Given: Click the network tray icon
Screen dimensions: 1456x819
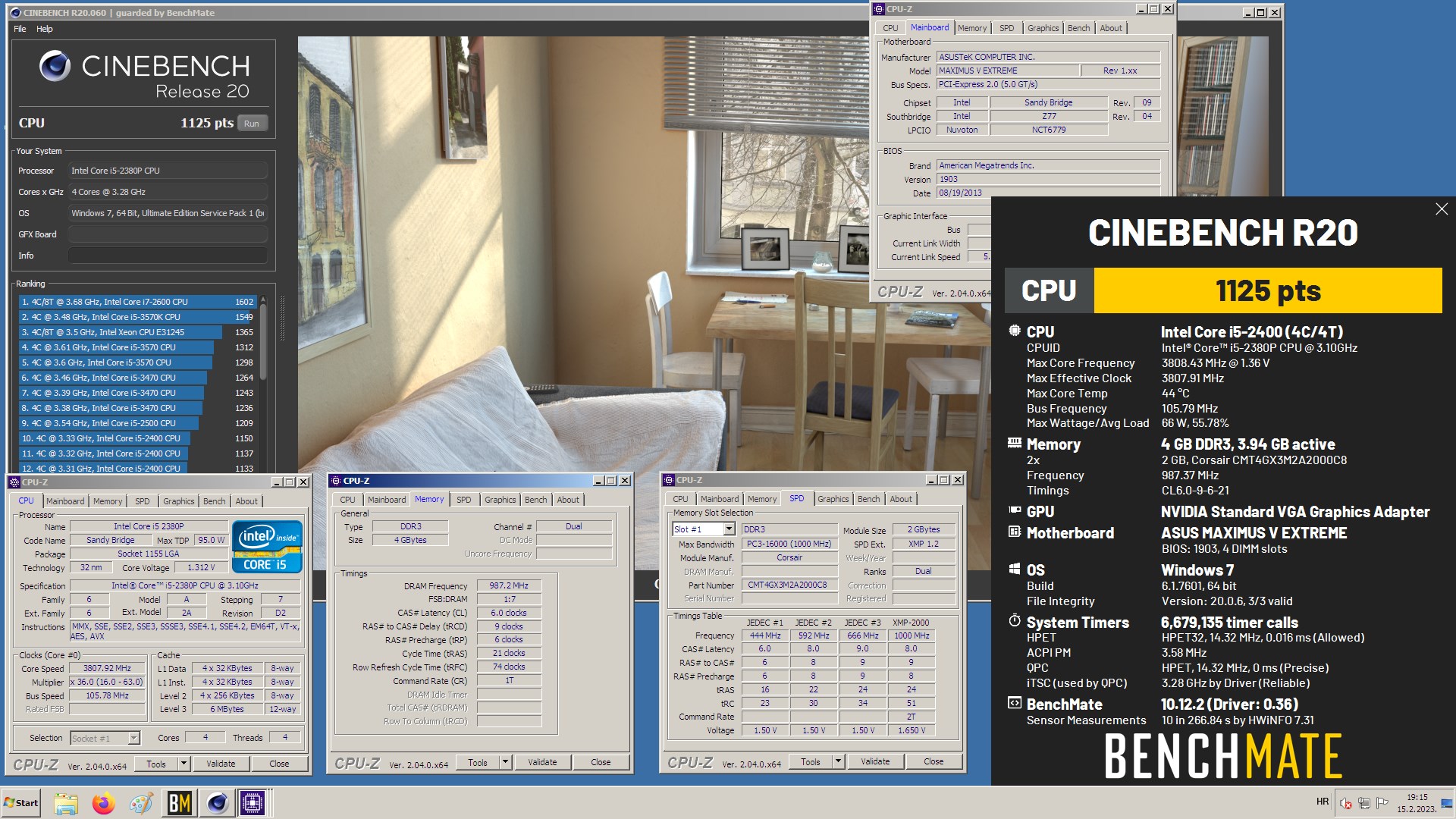Looking at the screenshot, I should coord(1363,803).
